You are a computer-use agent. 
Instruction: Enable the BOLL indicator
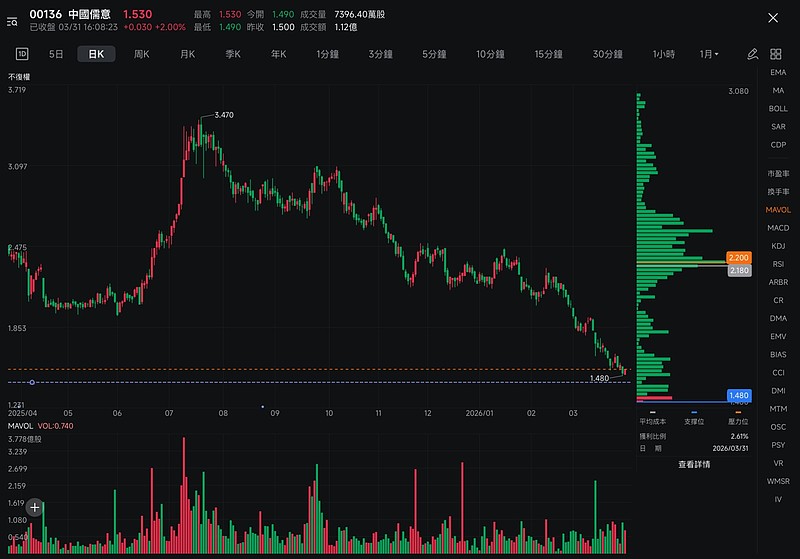[778, 109]
